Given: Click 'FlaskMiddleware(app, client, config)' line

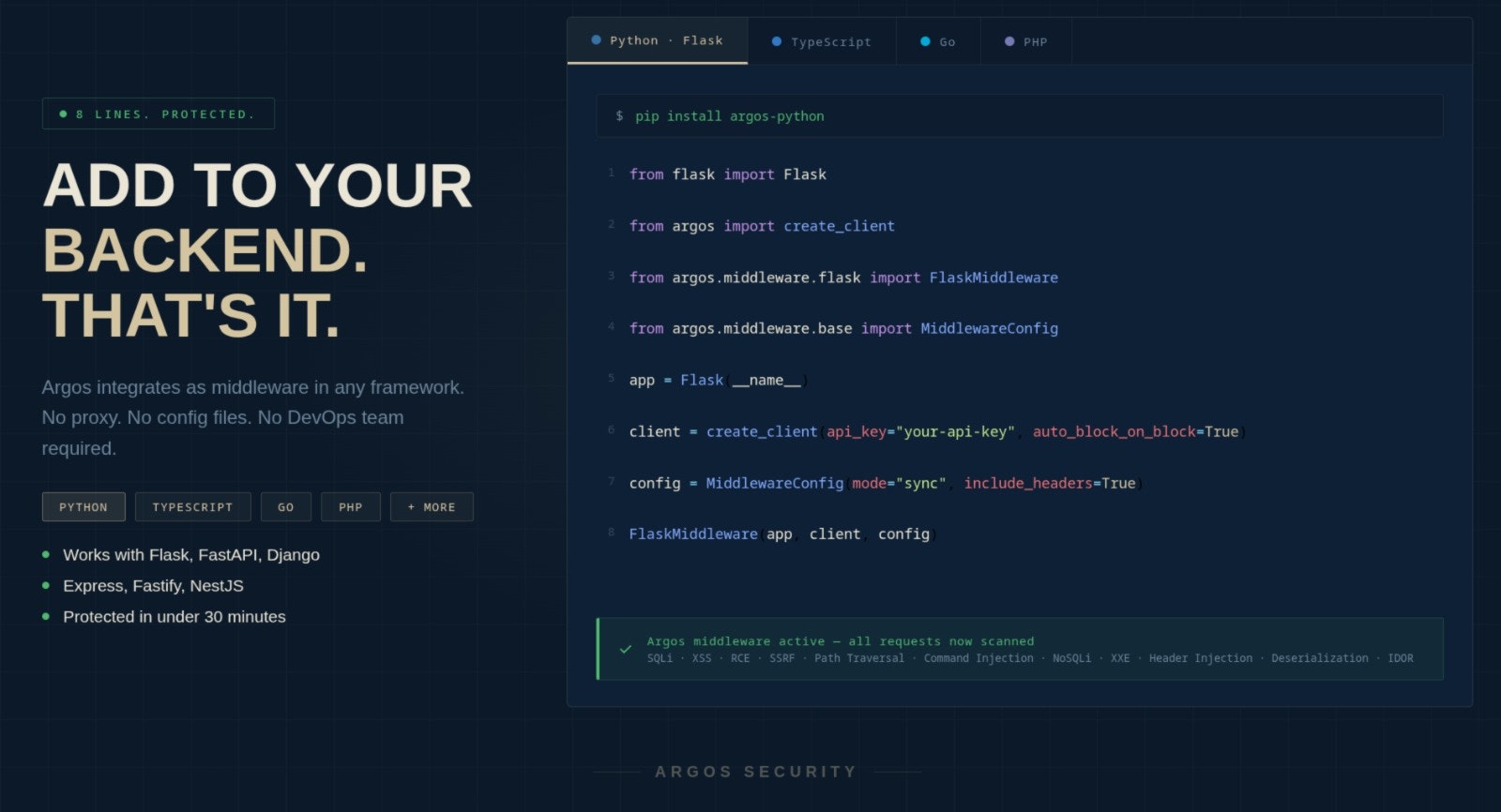Looking at the screenshot, I should (782, 534).
